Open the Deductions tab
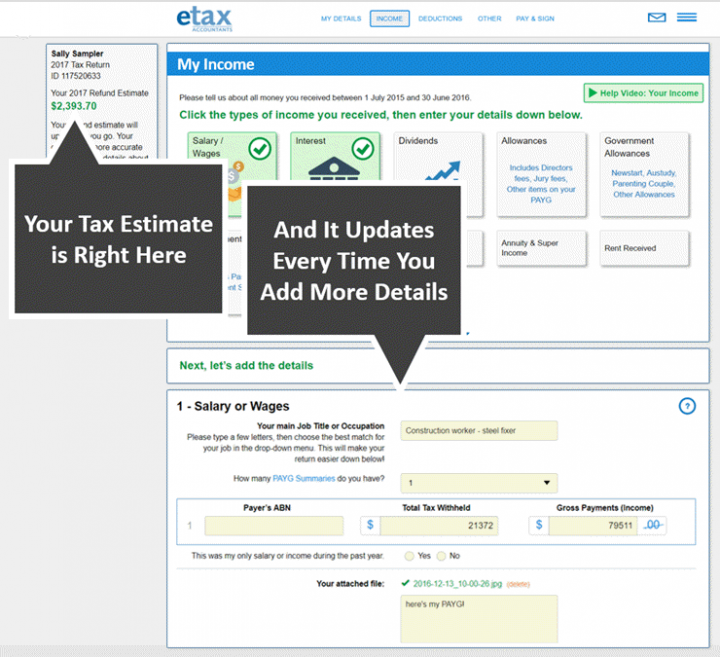720x657 pixels. 440,19
